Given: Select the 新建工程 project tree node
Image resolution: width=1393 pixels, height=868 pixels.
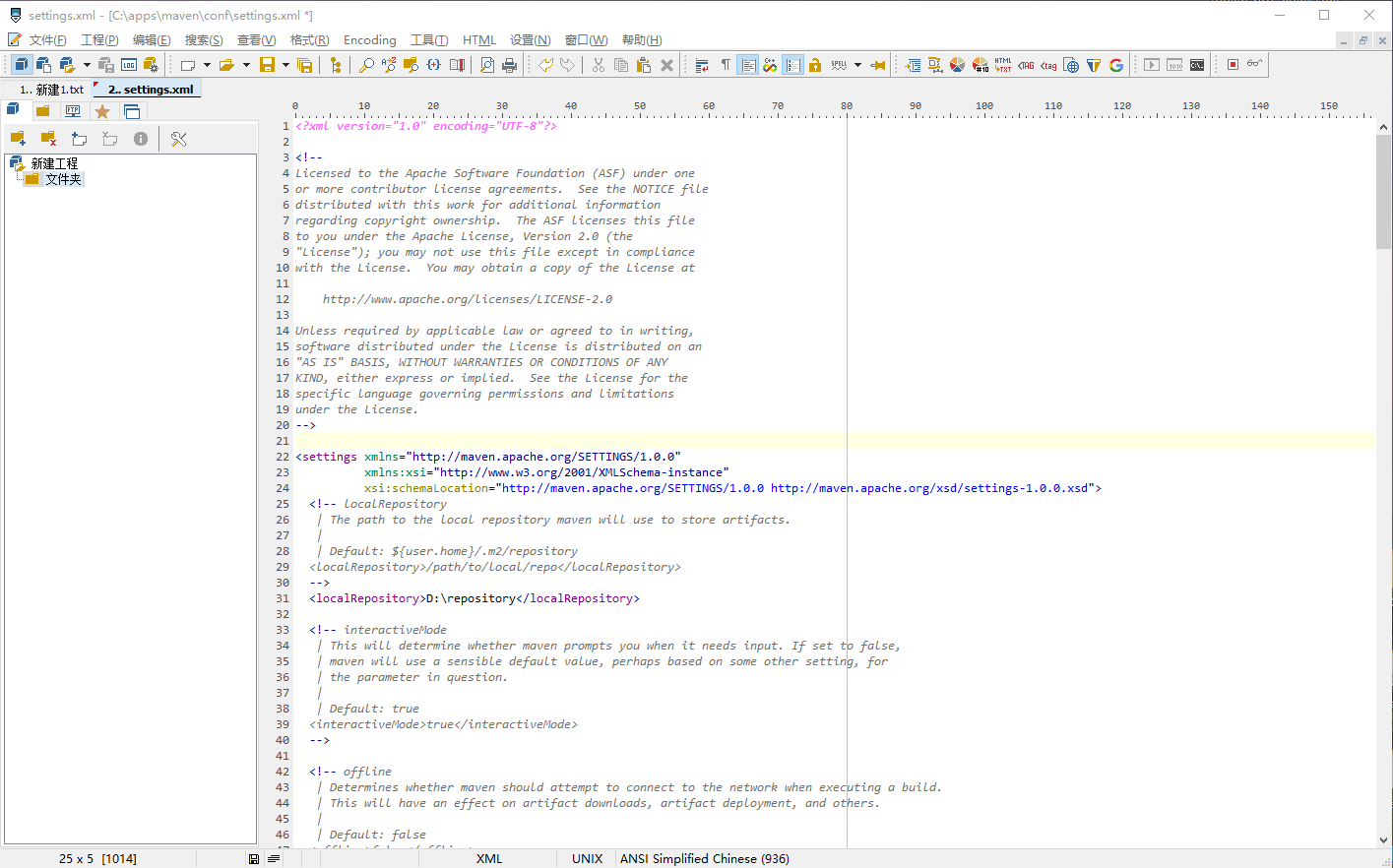Looking at the screenshot, I should pyautogui.click(x=54, y=163).
